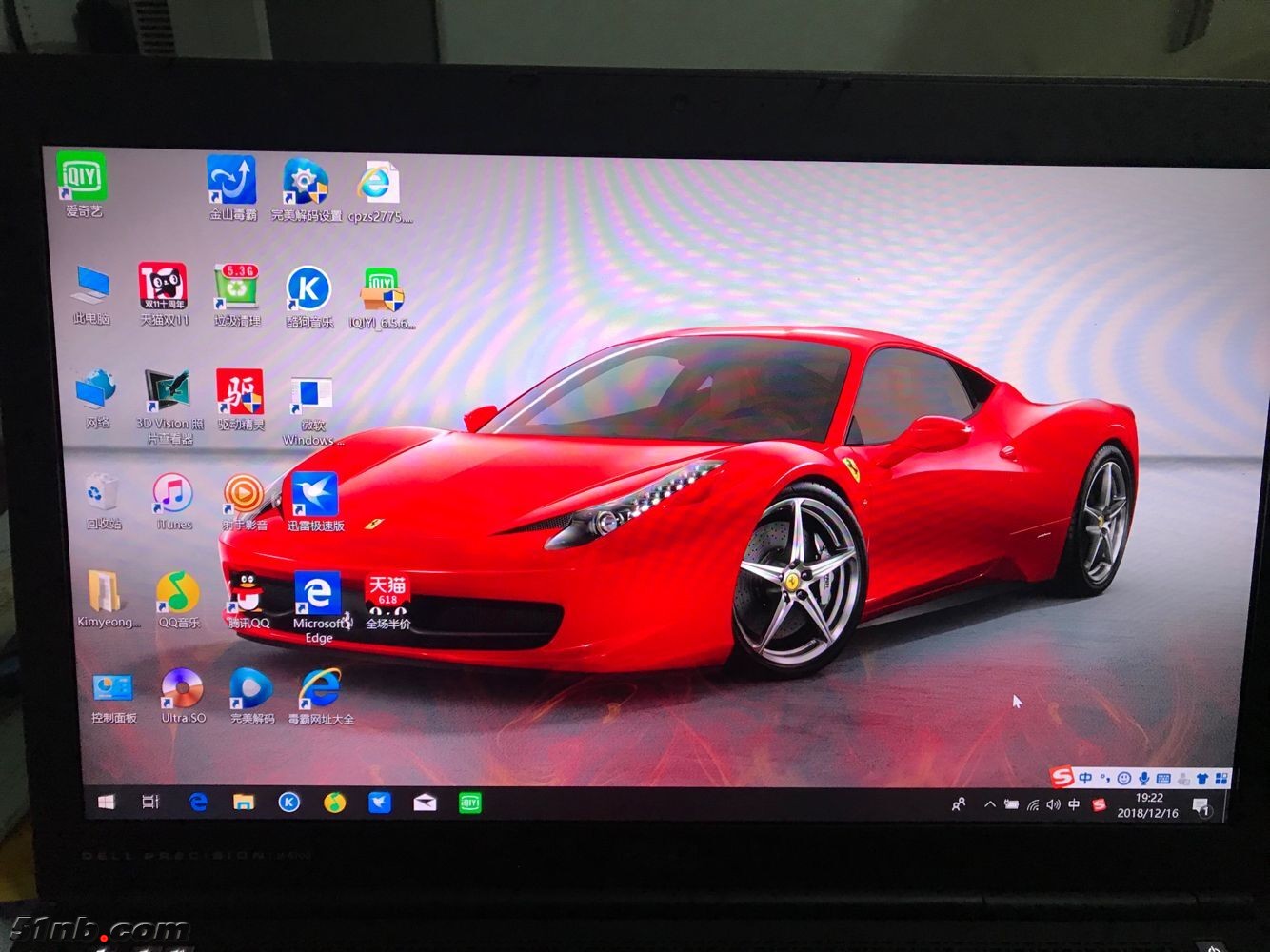This screenshot has width=1270, height=952.
Task: Click the Task View taskbar button
Action: click(x=150, y=803)
